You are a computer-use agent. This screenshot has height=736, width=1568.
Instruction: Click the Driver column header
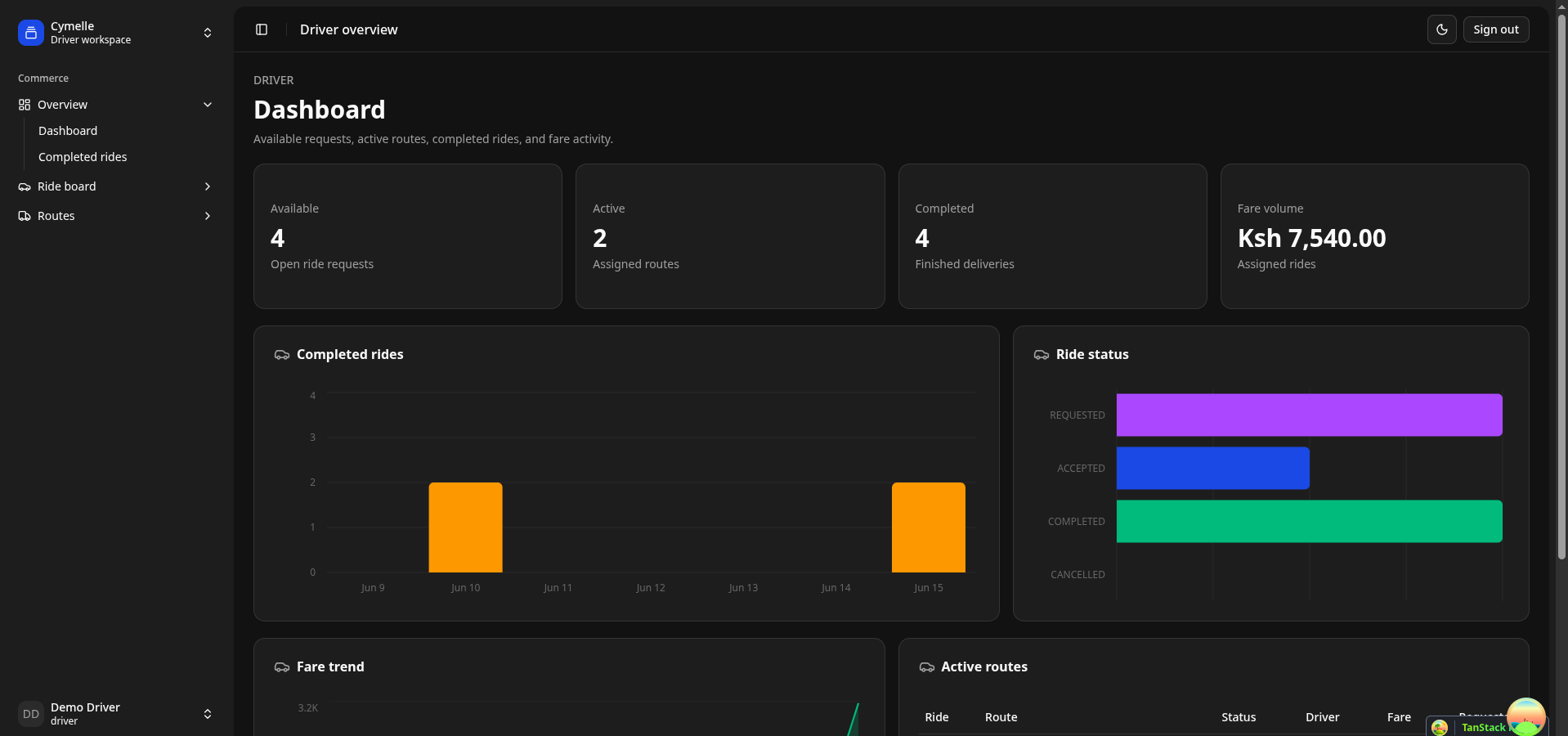coord(1323,717)
